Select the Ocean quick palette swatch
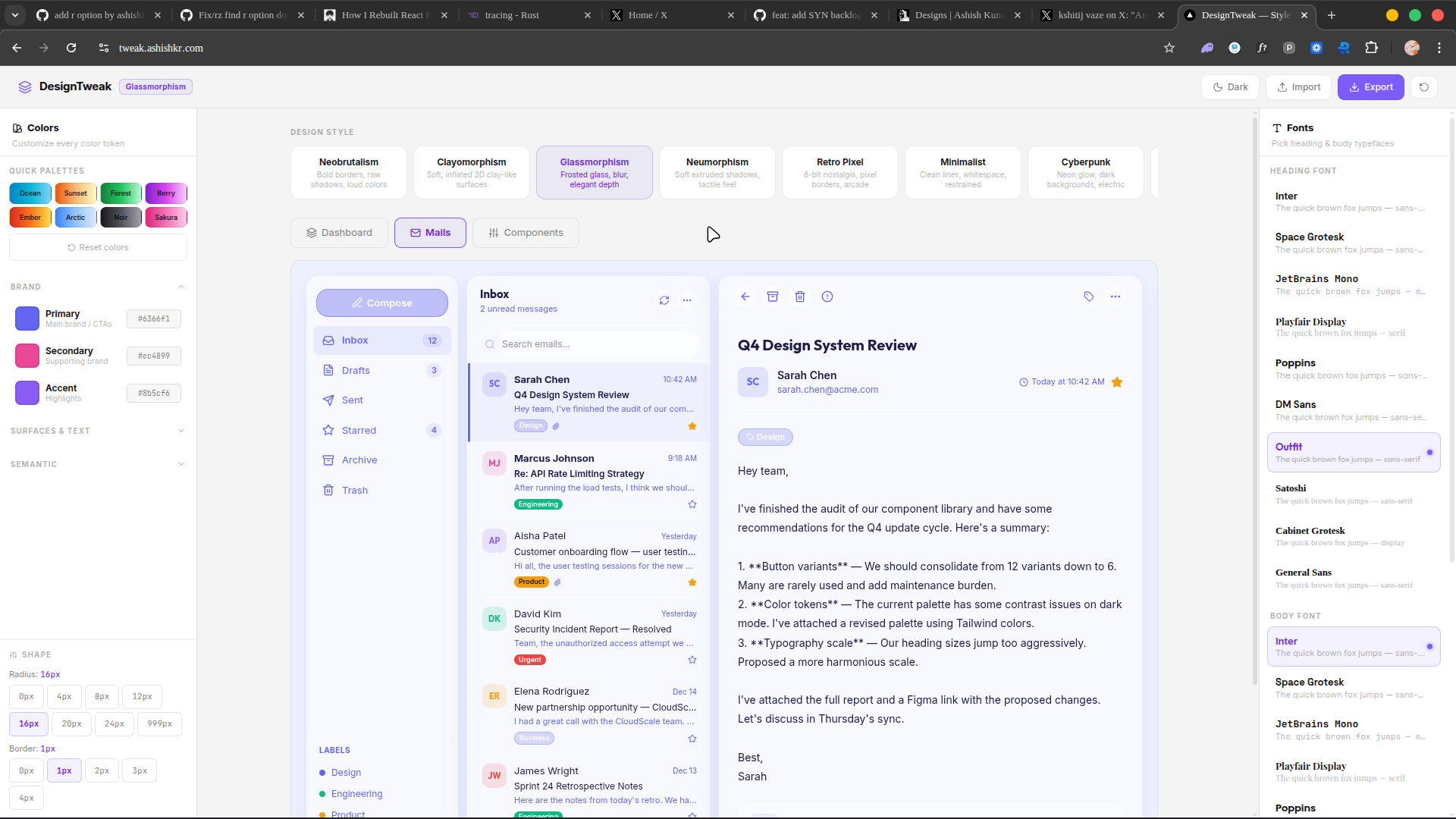This screenshot has width=1456, height=819. pyautogui.click(x=30, y=193)
